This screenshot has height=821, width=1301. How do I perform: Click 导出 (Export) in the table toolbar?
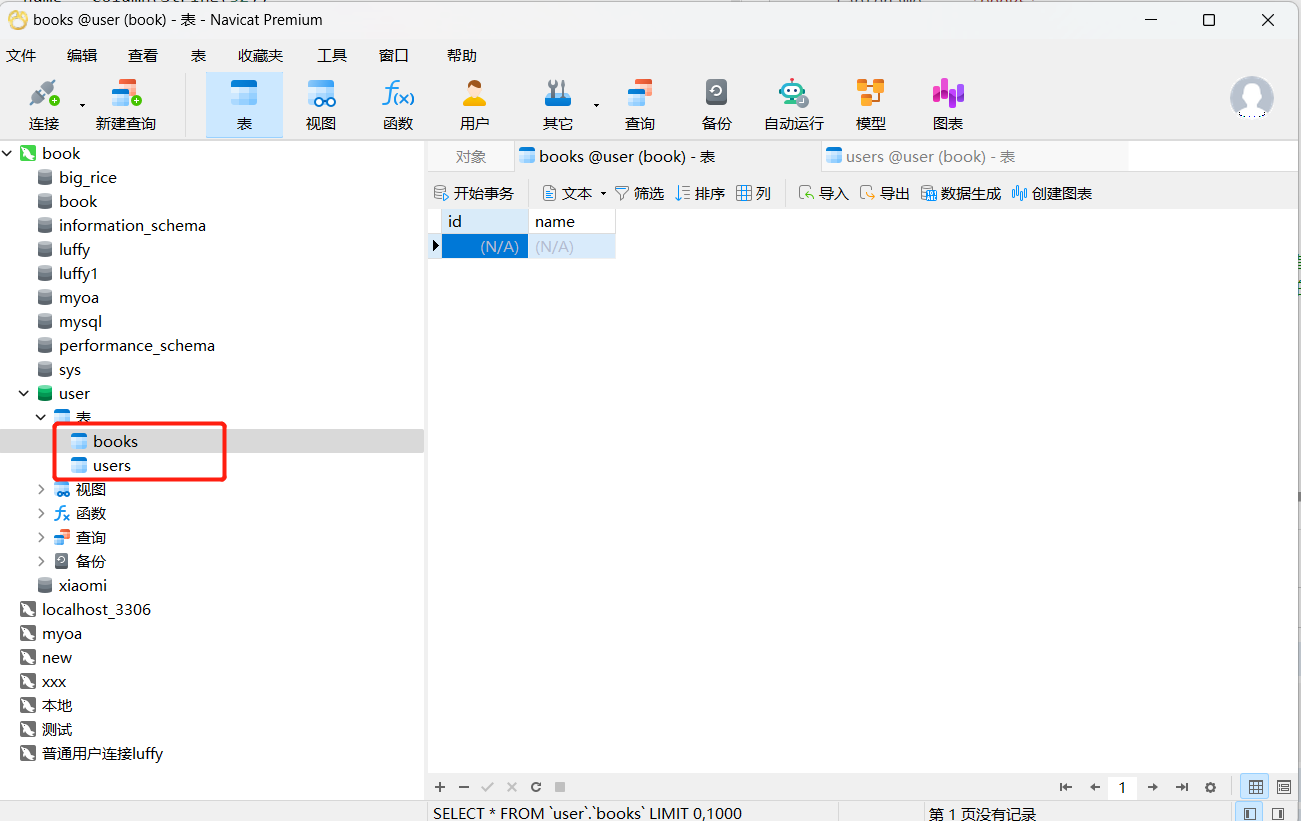tap(884, 194)
